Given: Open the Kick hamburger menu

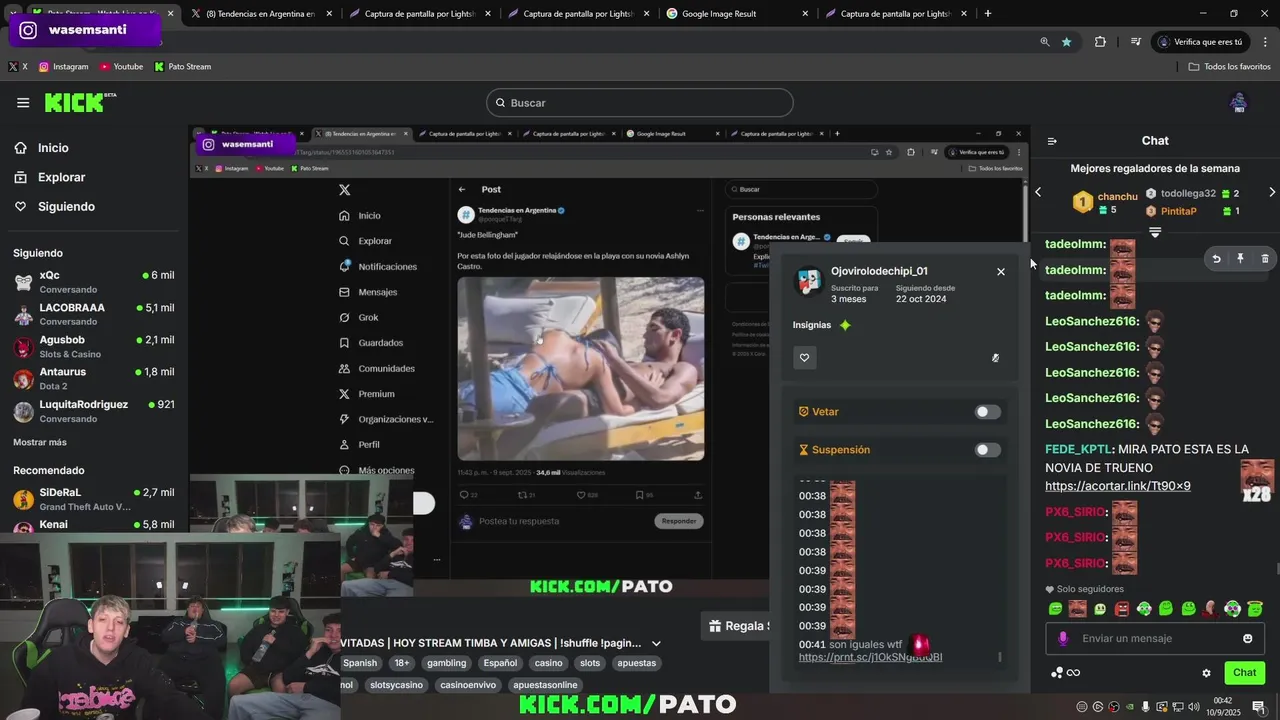Looking at the screenshot, I should click(x=23, y=103).
